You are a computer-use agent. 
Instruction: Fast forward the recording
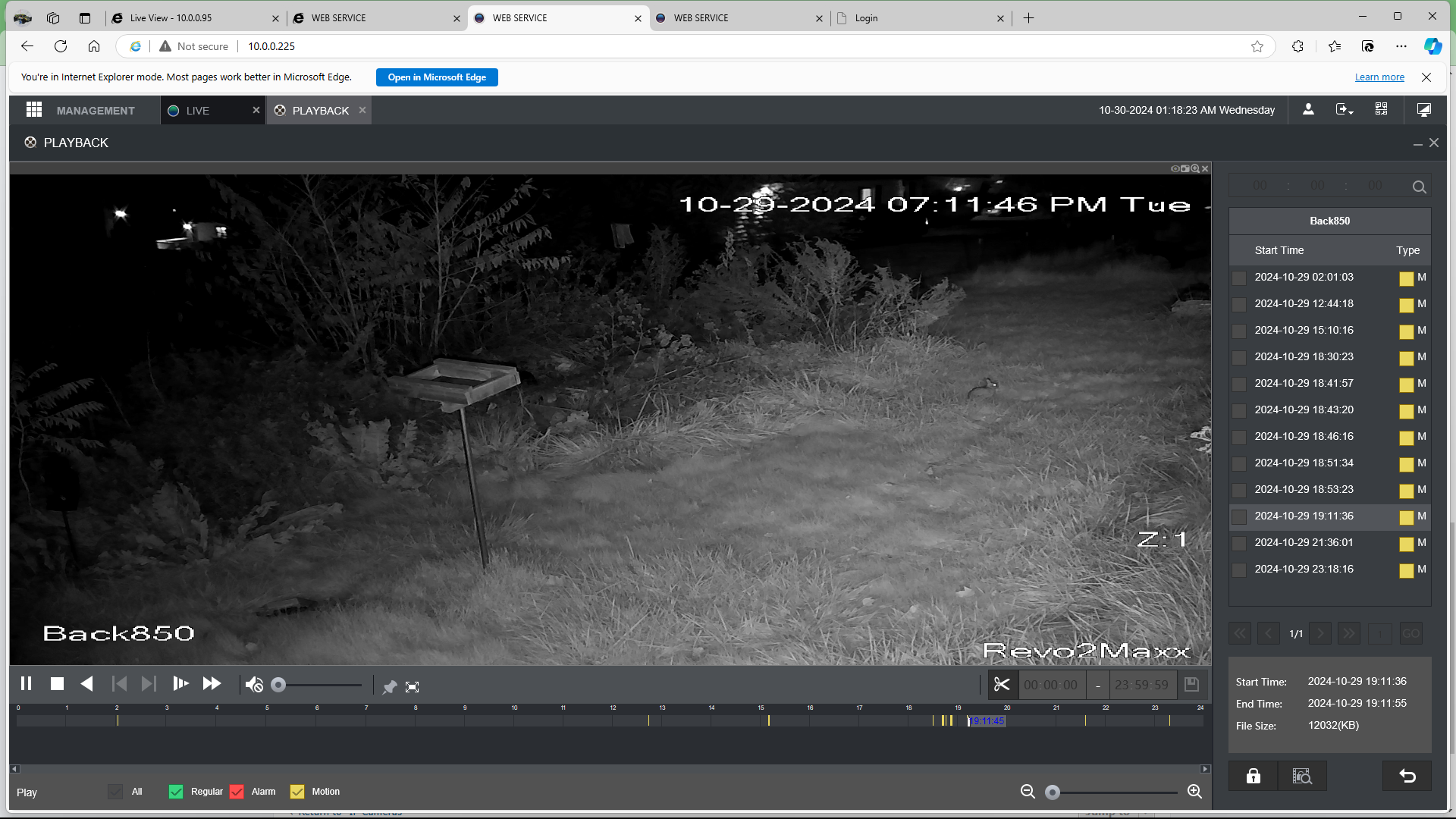pyautogui.click(x=212, y=684)
